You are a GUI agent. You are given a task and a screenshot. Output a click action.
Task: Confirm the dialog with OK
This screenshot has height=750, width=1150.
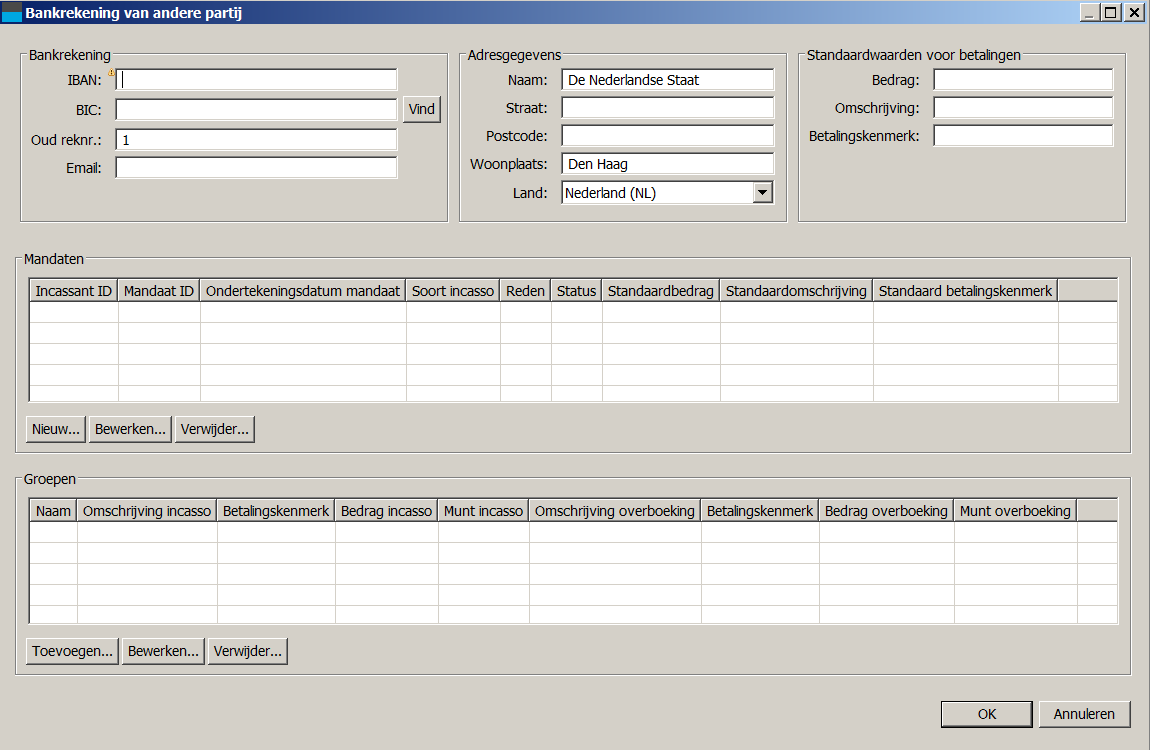click(986, 714)
